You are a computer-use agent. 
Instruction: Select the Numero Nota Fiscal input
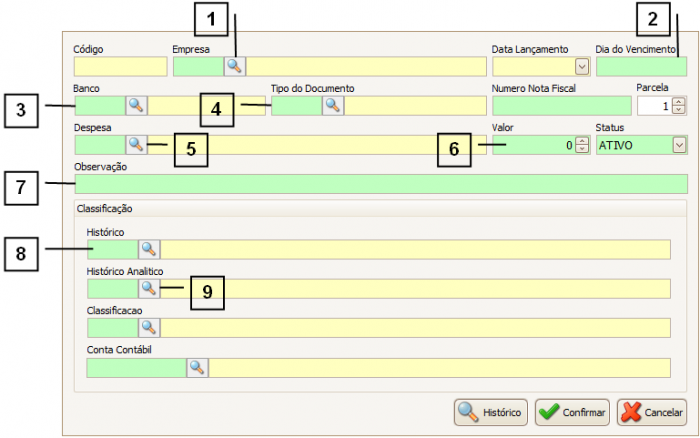[x=559, y=105]
